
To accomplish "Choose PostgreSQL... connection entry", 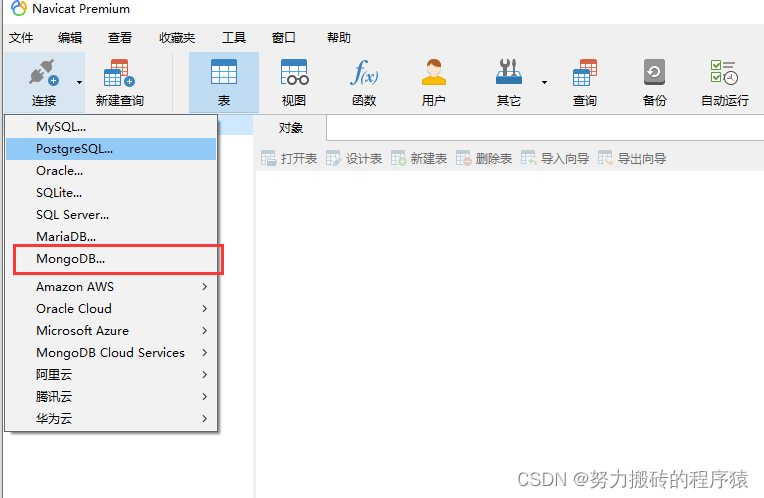I will [x=111, y=149].
